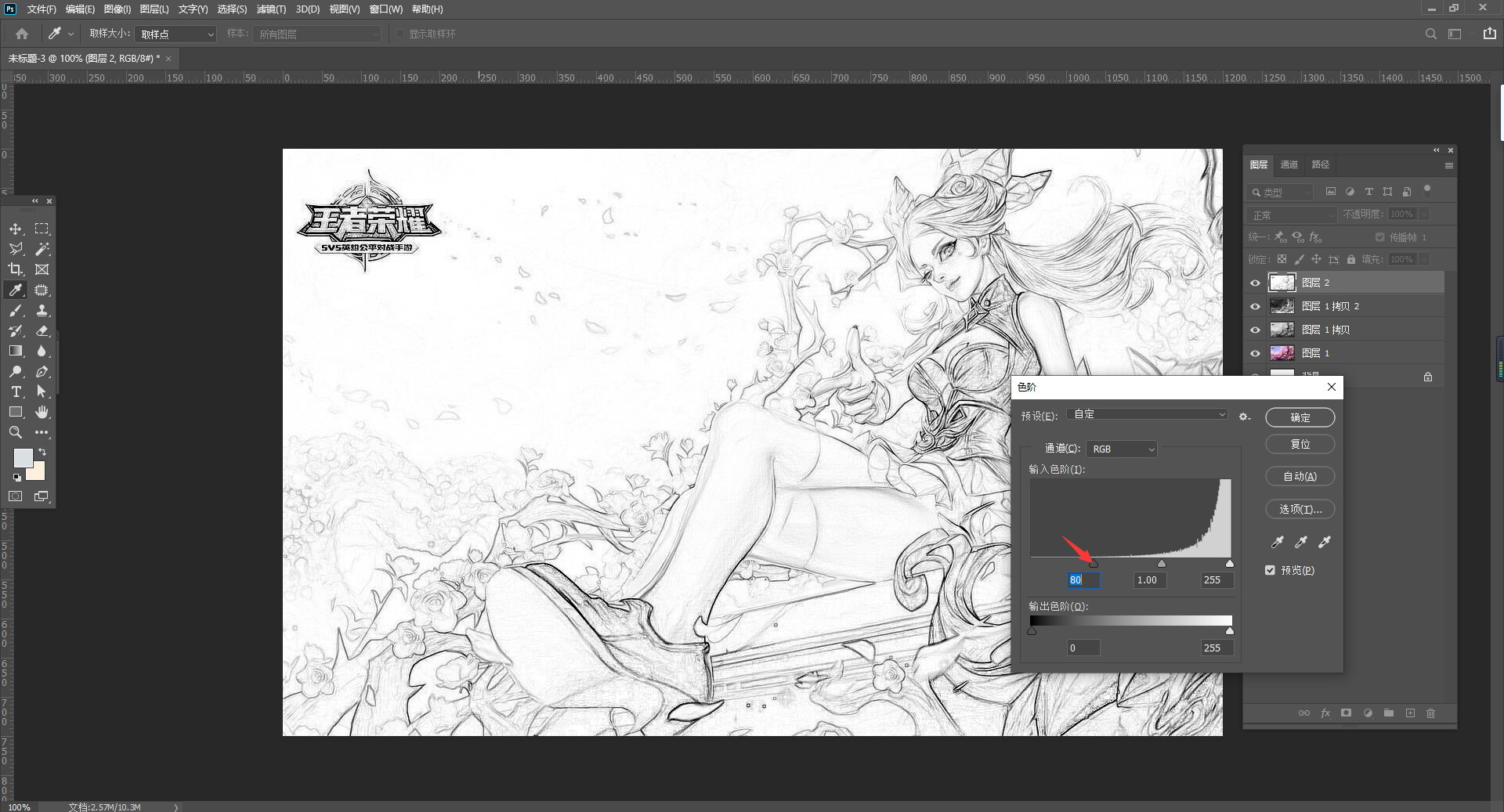Viewport: 1504px width, 812px height.
Task: Select the Eraser tool
Action: [x=42, y=330]
